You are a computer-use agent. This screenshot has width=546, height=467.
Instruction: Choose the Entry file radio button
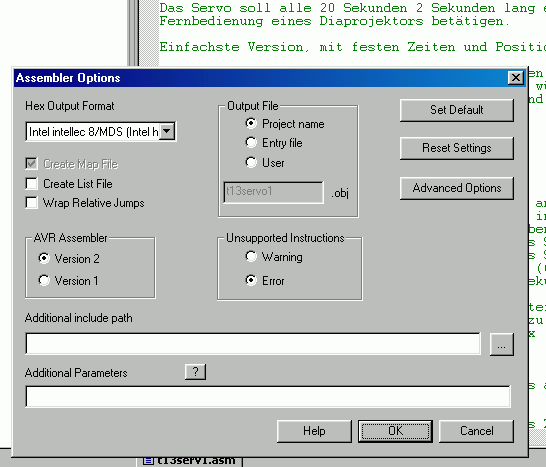tap(251, 142)
